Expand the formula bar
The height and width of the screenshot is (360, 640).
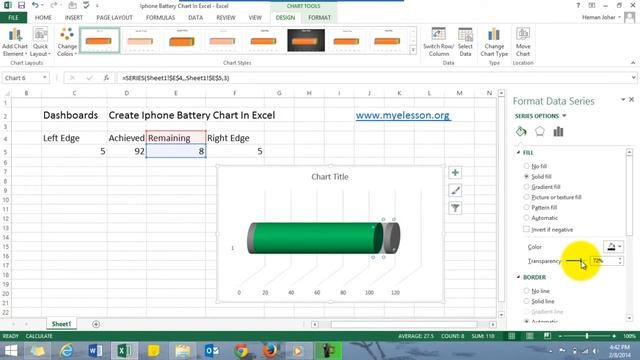(x=633, y=78)
